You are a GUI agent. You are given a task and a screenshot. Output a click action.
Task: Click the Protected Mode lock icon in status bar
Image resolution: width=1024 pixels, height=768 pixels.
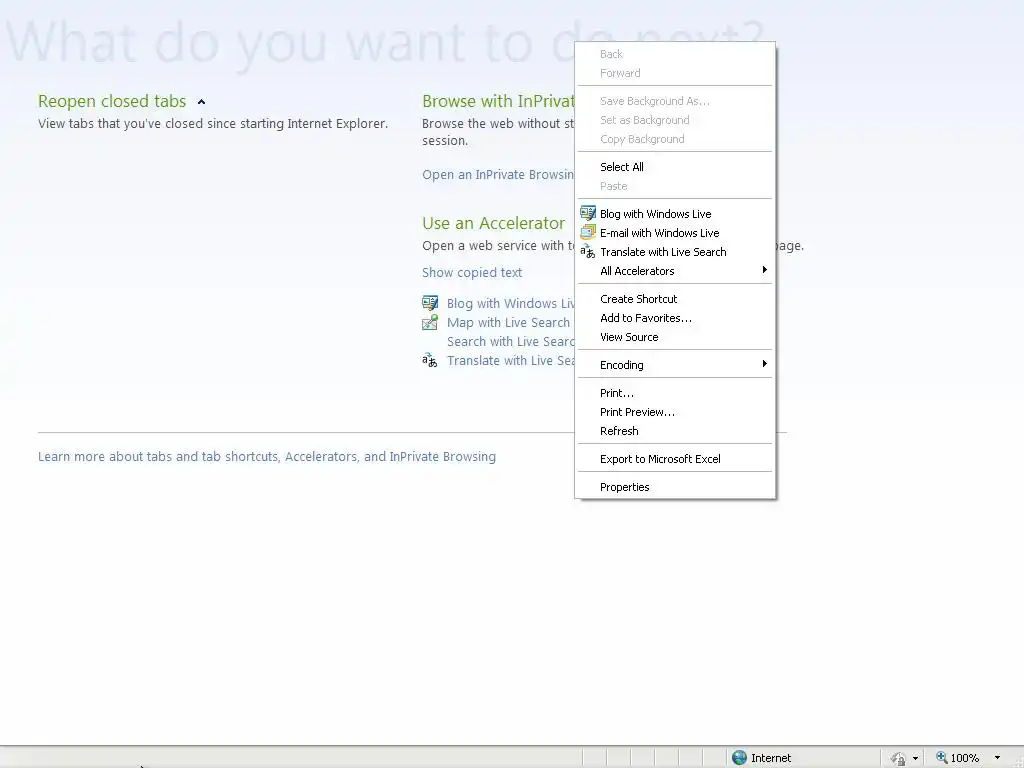coord(899,758)
